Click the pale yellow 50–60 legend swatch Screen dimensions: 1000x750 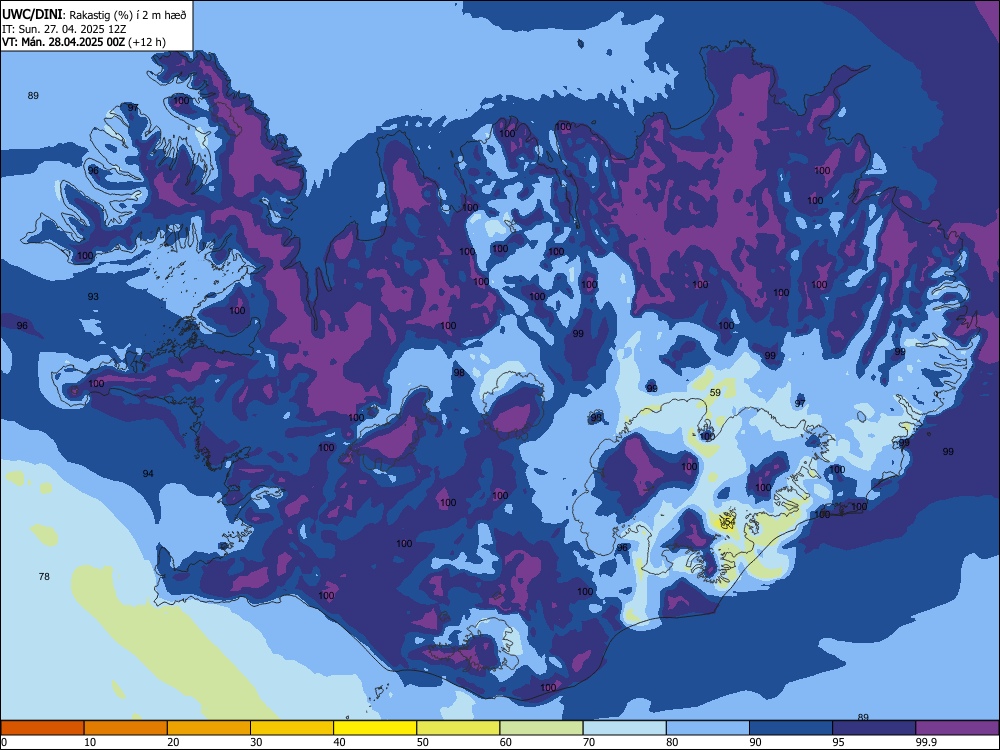[x=459, y=728]
